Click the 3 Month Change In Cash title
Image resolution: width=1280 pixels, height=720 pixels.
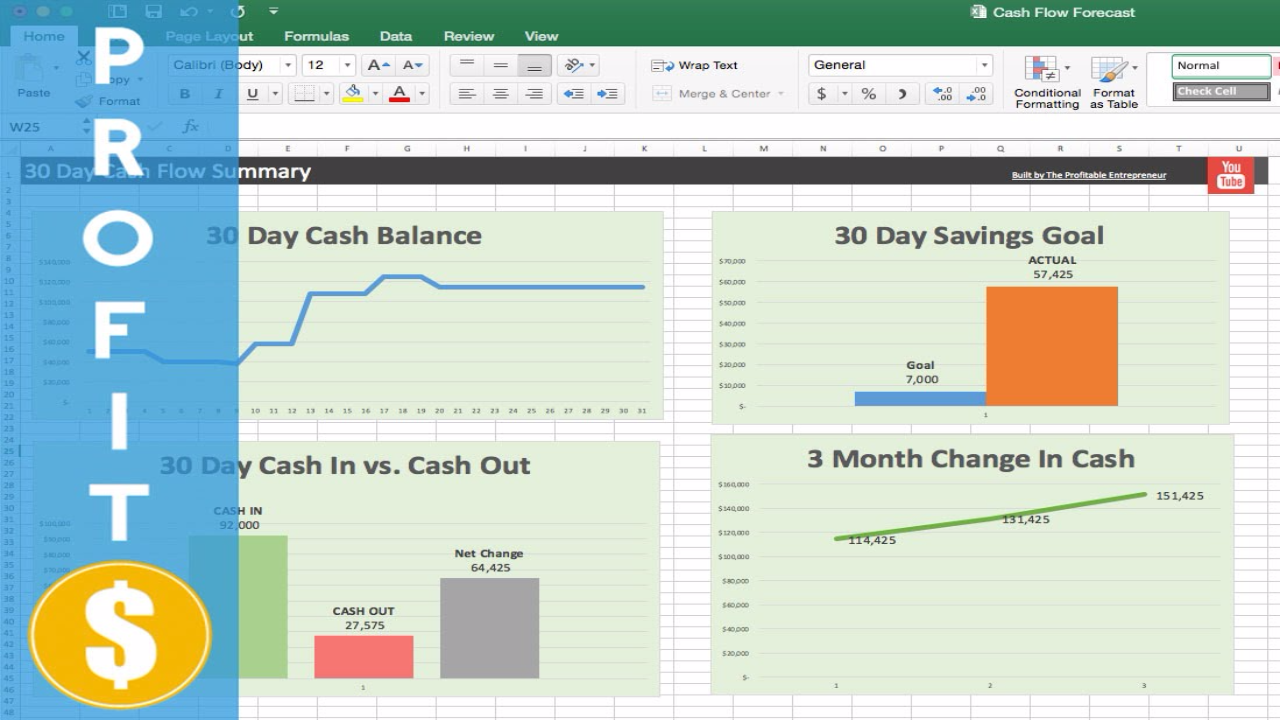(971, 459)
